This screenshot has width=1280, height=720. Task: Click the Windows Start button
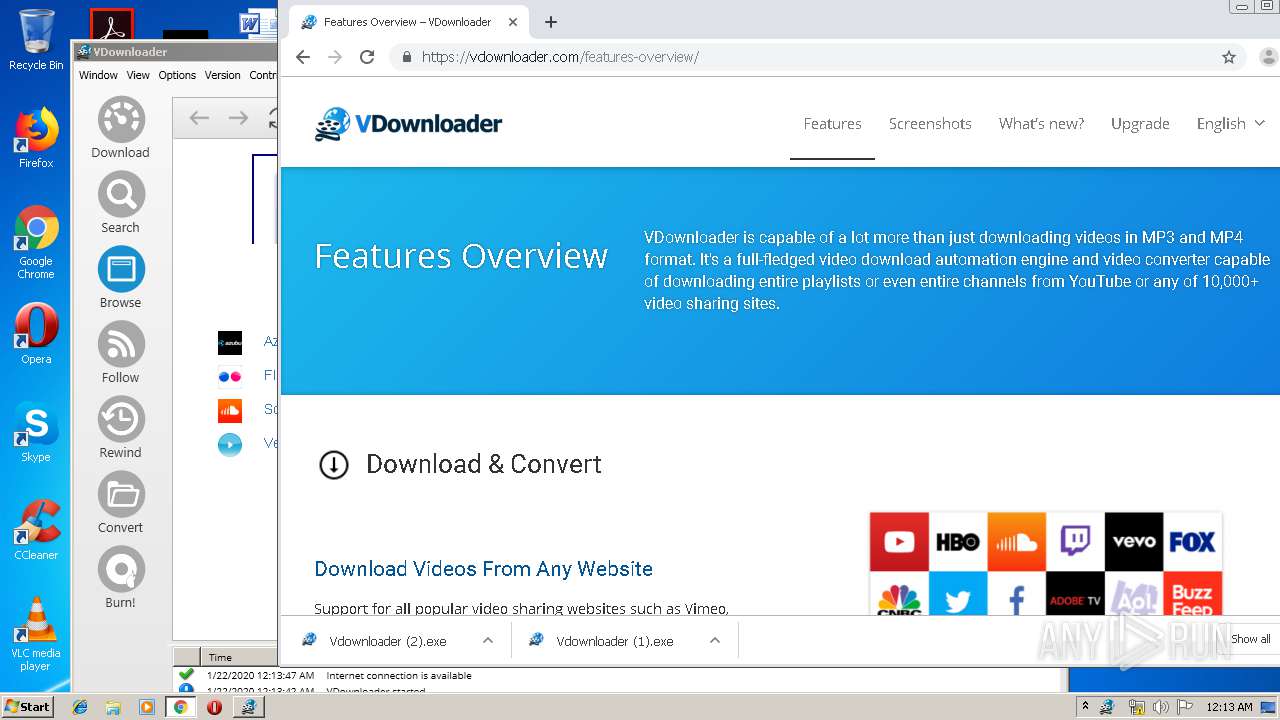point(28,707)
